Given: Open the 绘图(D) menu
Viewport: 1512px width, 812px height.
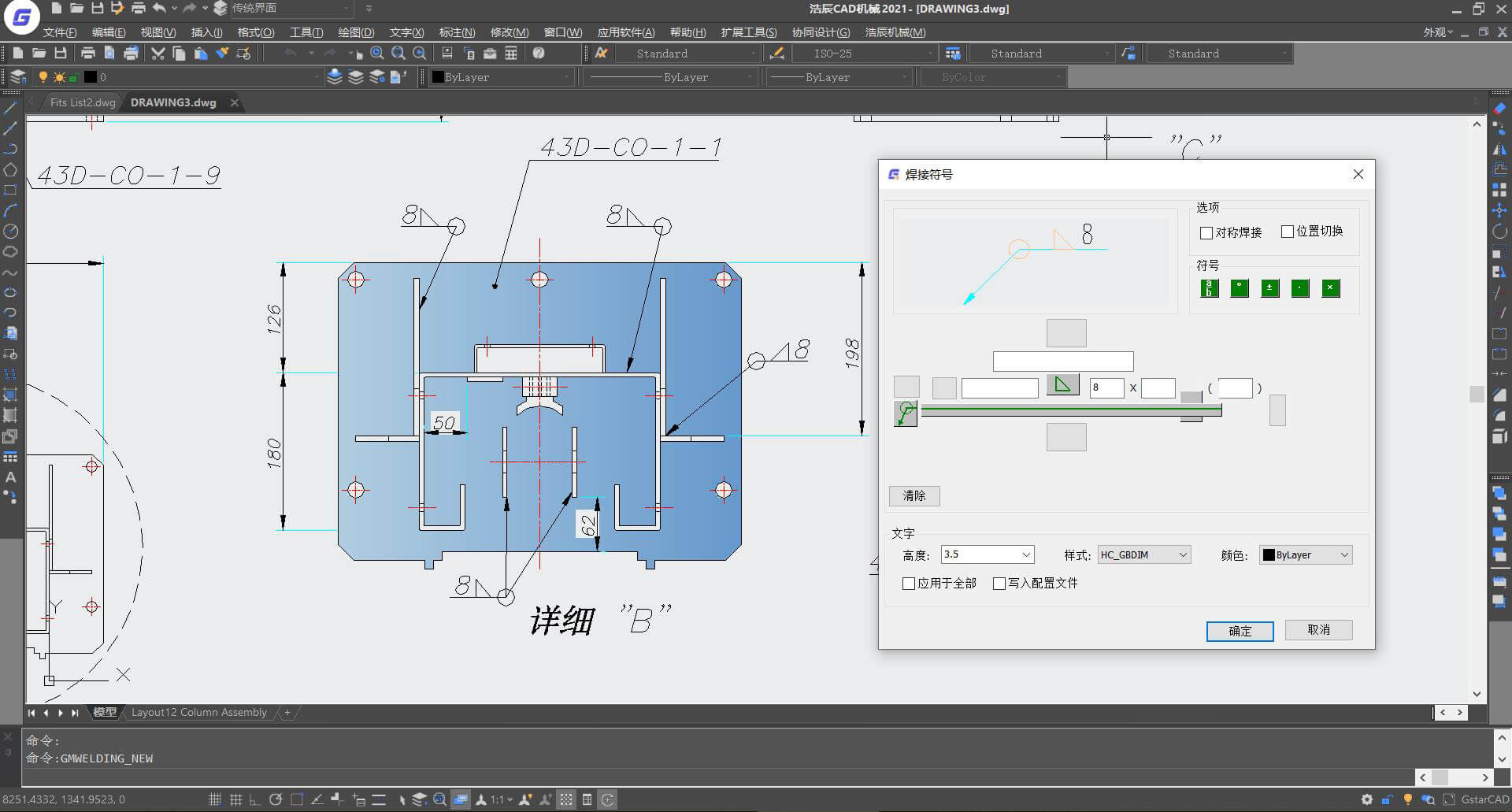Looking at the screenshot, I should point(355,32).
